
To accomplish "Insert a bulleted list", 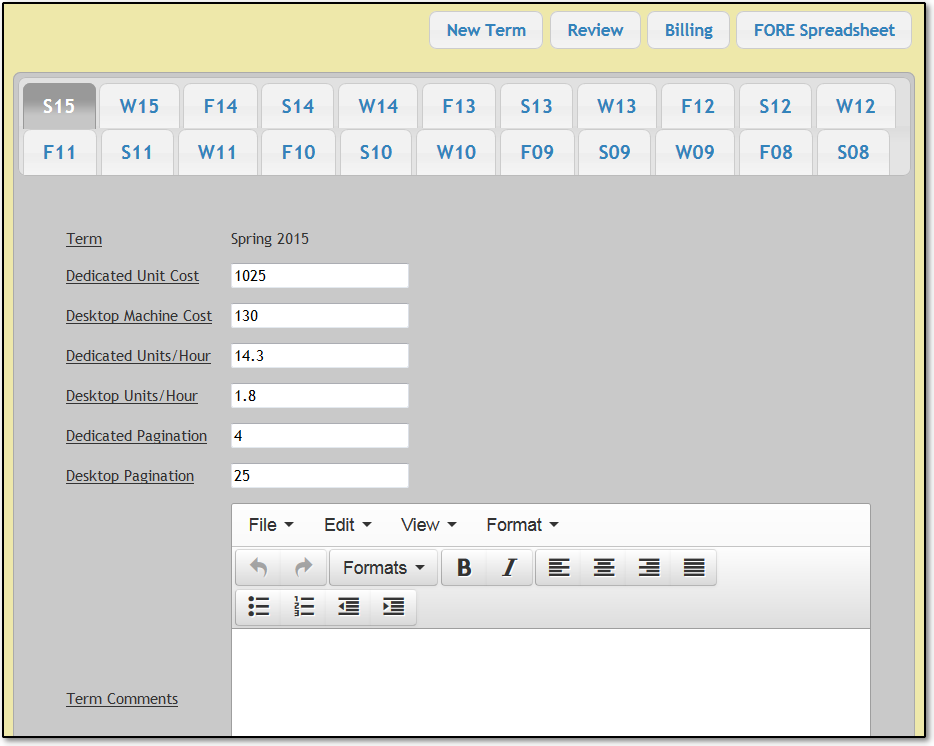I will [259, 607].
